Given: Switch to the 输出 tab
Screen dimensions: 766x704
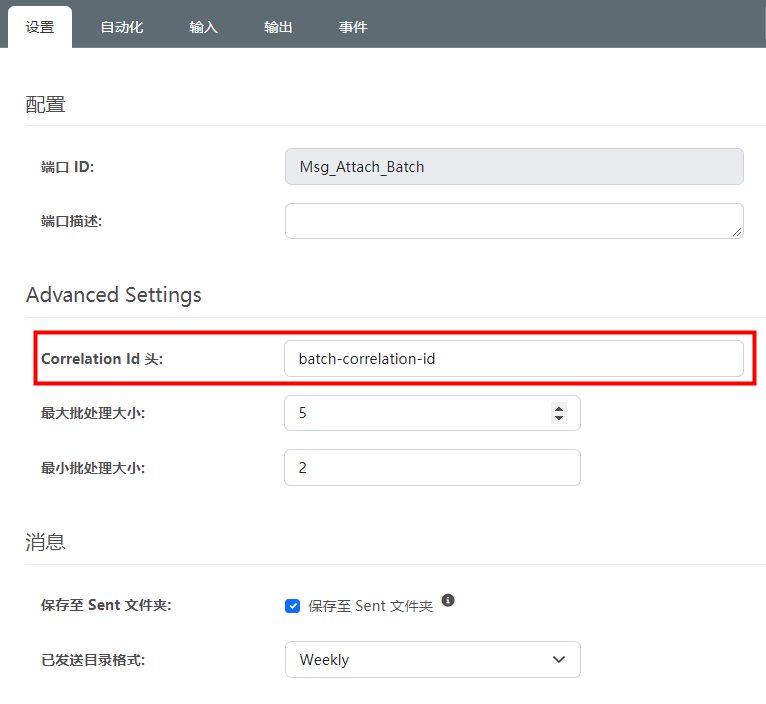Looking at the screenshot, I should (x=278, y=27).
